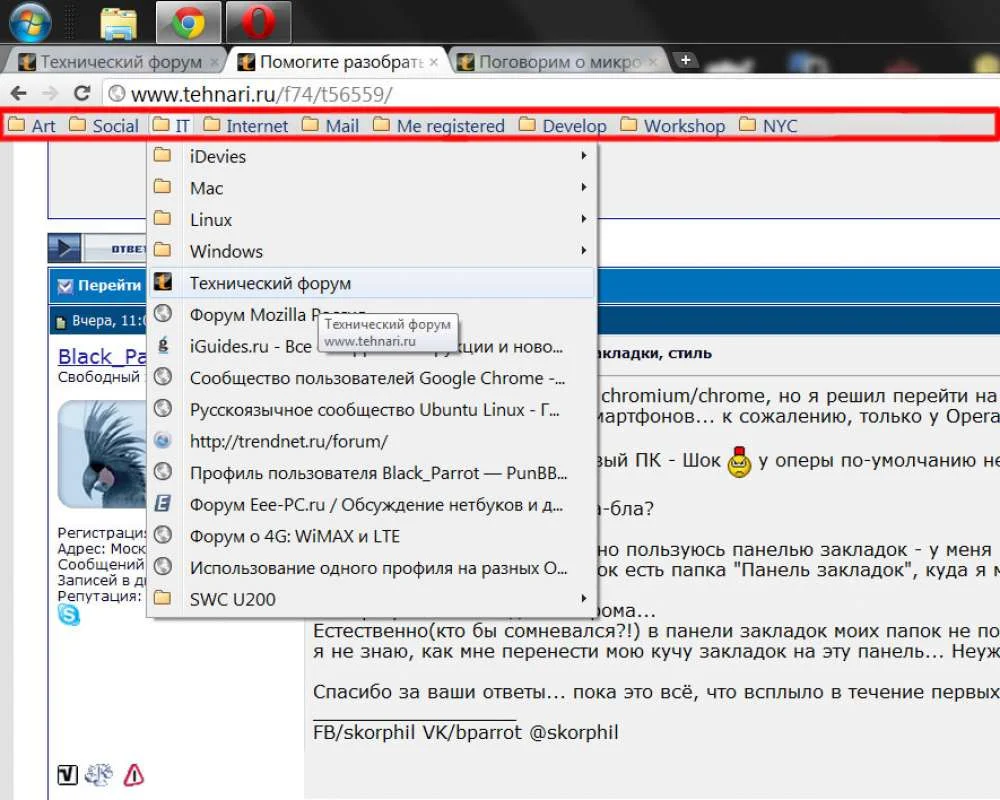Click the trendnet.ru bookmark favicon
The image size is (1000, 800).
point(163,440)
